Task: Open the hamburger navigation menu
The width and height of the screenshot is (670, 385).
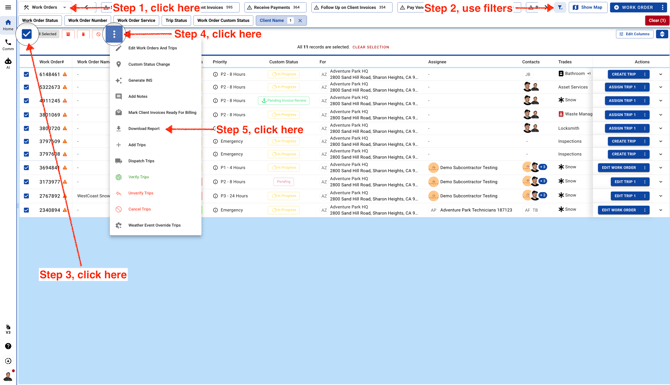Action: pyautogui.click(x=8, y=7)
